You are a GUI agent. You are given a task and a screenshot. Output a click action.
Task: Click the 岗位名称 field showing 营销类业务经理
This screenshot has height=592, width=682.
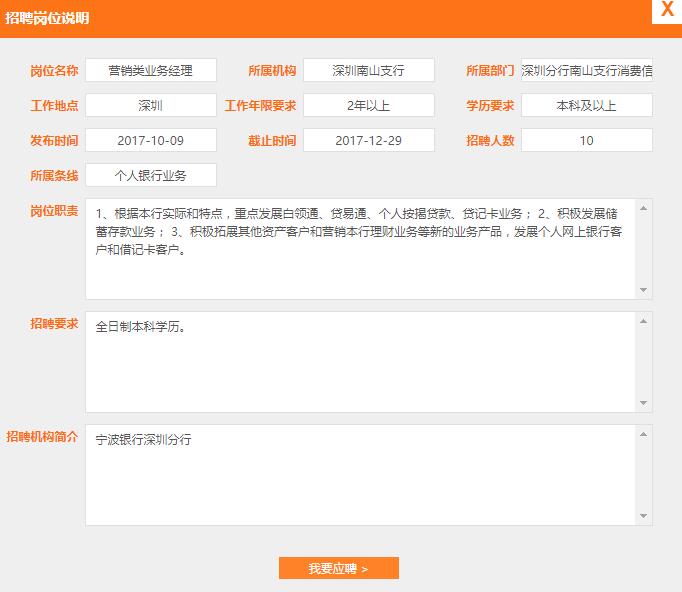pos(150,70)
